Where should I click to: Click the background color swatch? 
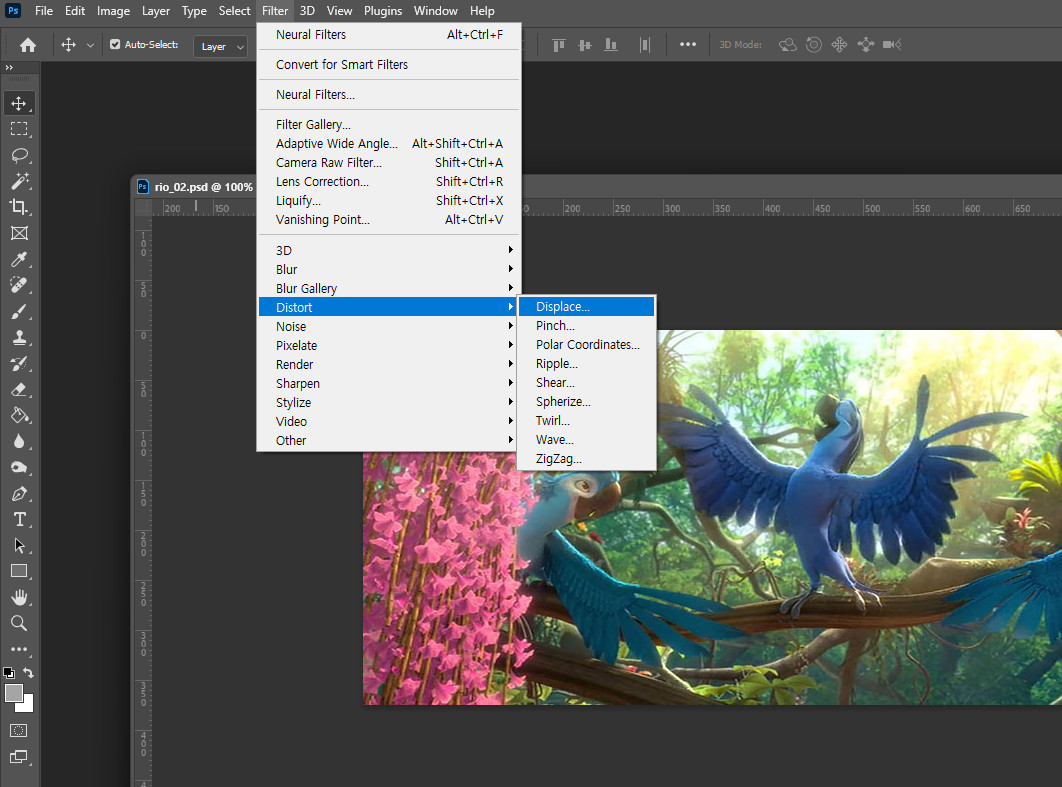(x=28, y=706)
